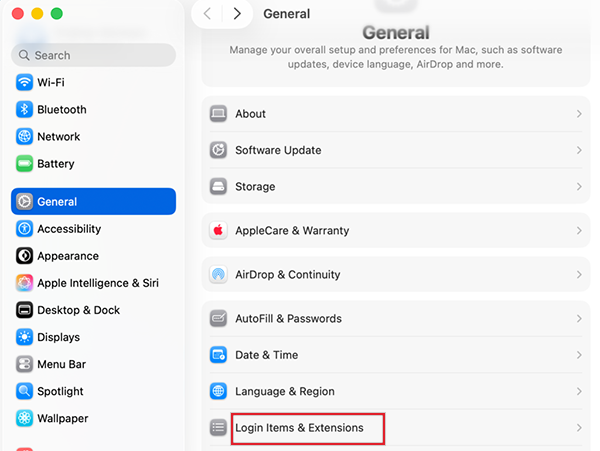This screenshot has width=600, height=451.
Task: Expand the AppleCare & Warranty chevron
Action: point(579,230)
